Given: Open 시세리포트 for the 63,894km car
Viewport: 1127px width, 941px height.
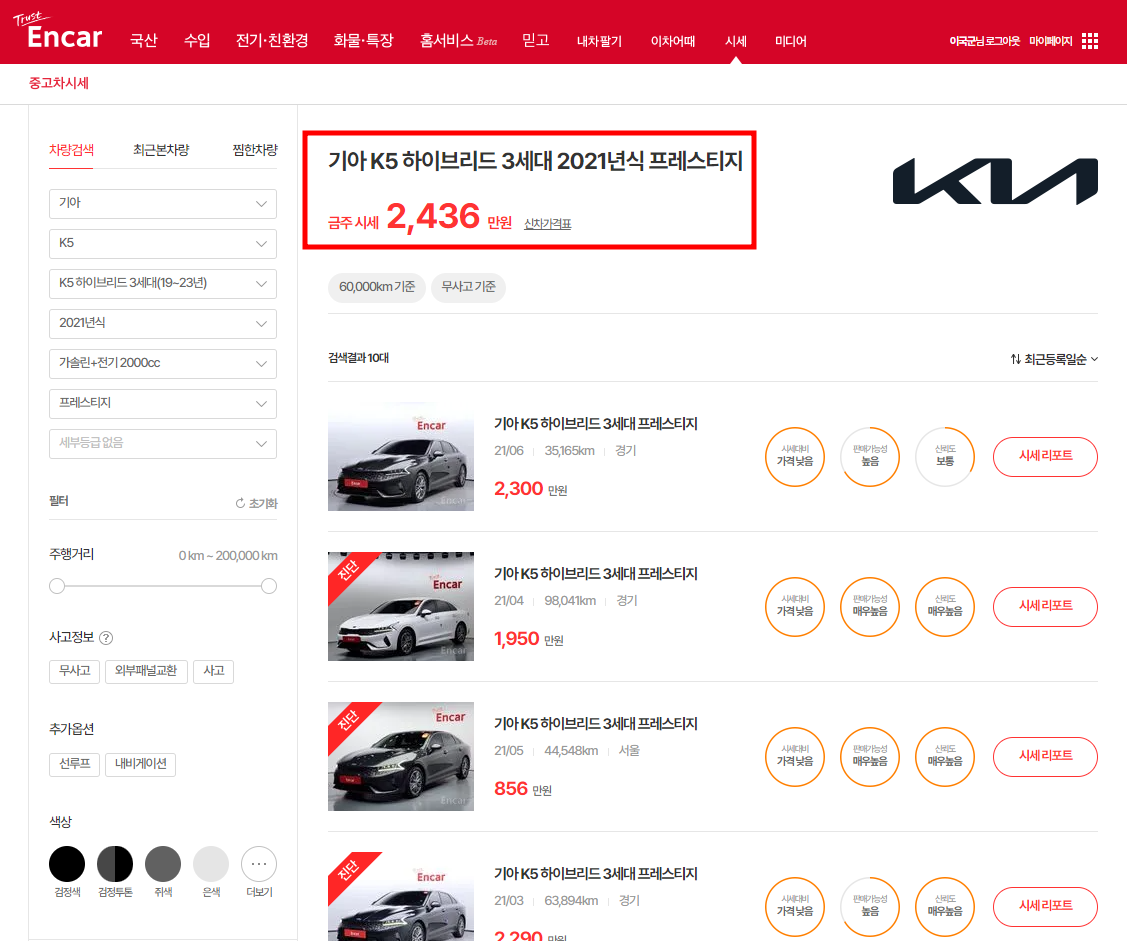Looking at the screenshot, I should click(x=1045, y=906).
